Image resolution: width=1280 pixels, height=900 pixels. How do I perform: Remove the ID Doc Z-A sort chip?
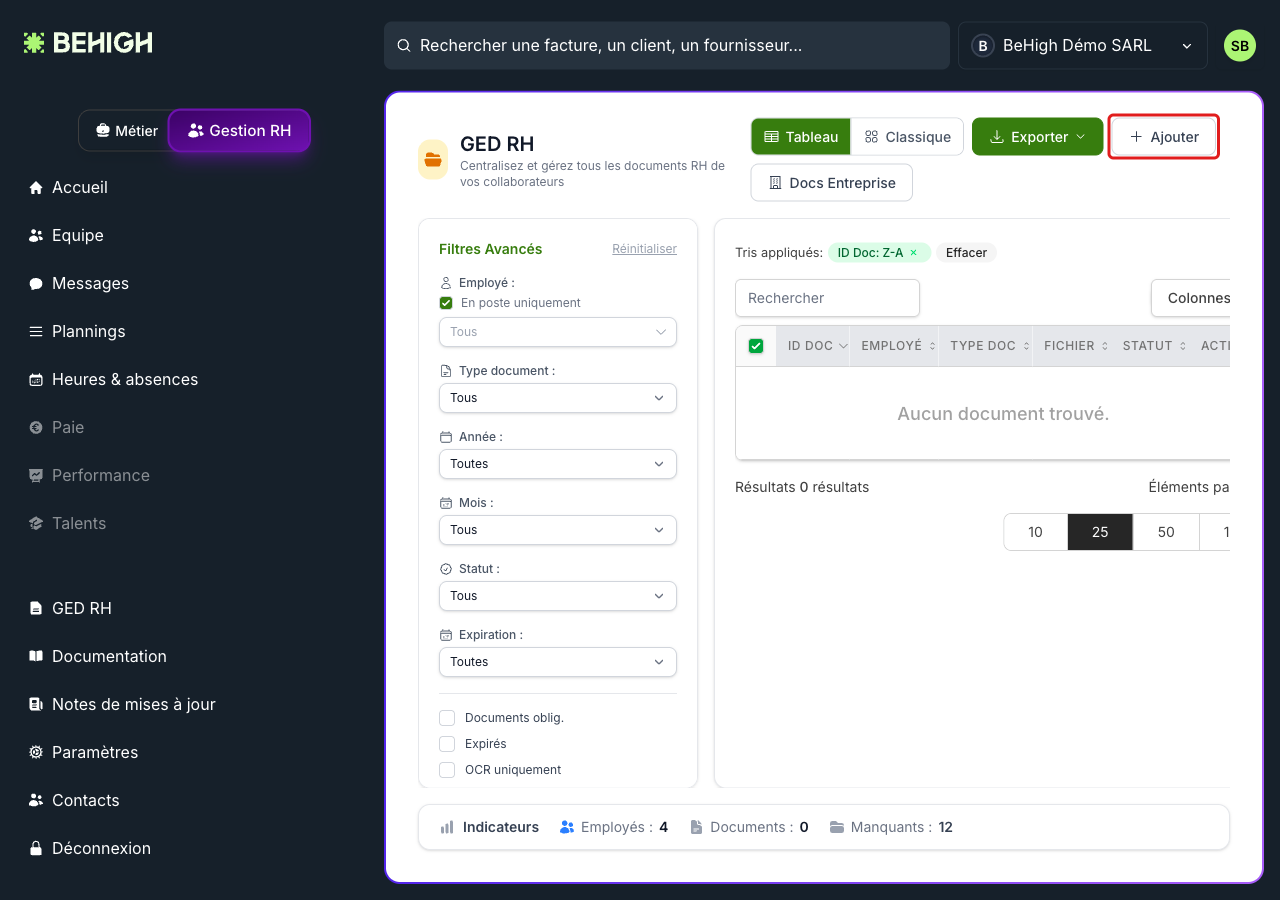[913, 253]
